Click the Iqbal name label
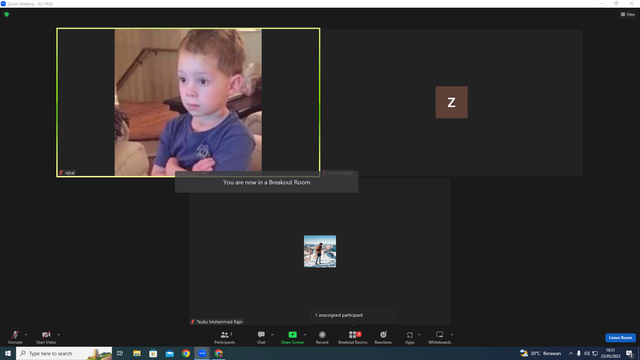Screen dimensions: 640x360 tap(67, 173)
